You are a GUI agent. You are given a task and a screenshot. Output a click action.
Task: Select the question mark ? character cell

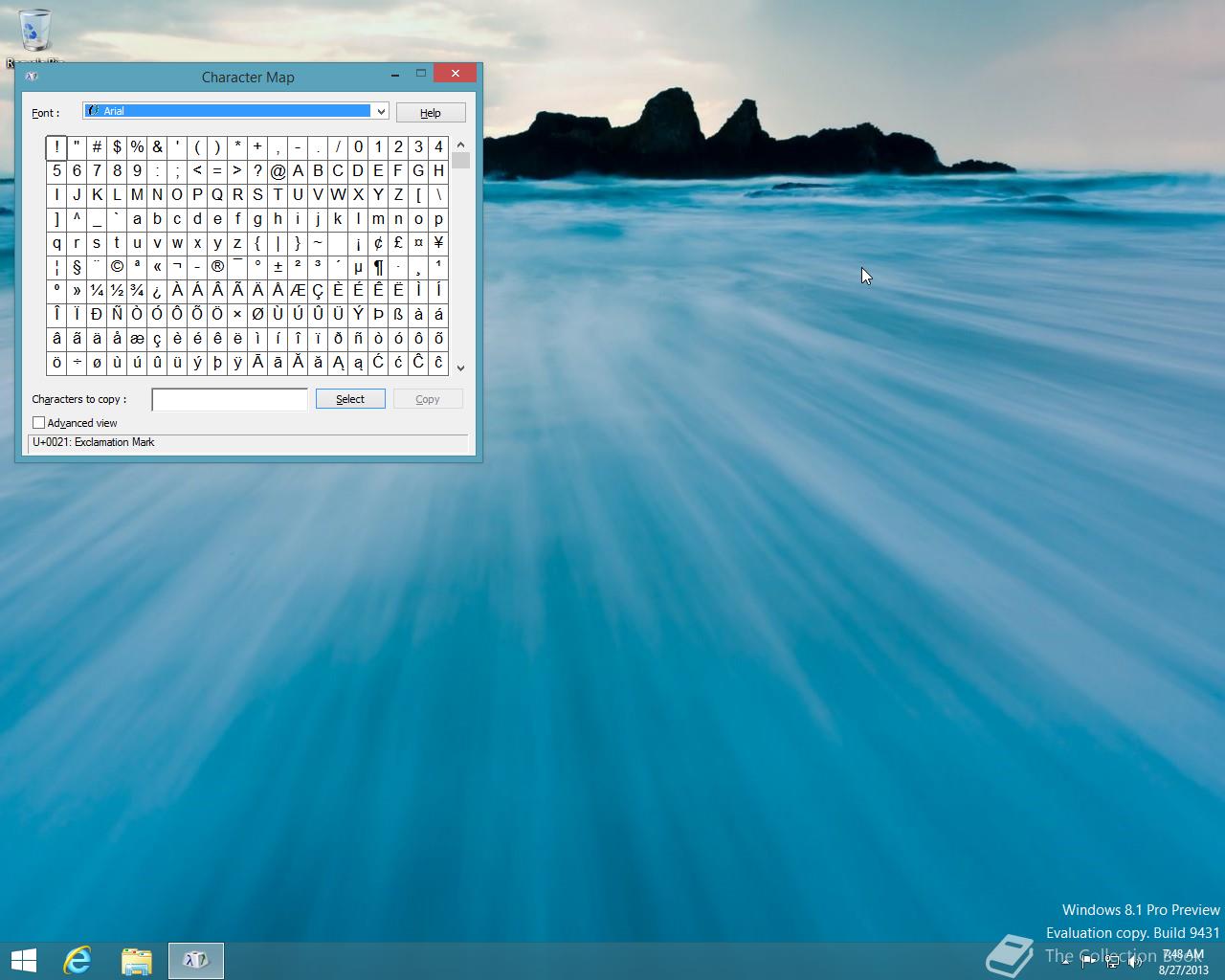[x=257, y=171]
